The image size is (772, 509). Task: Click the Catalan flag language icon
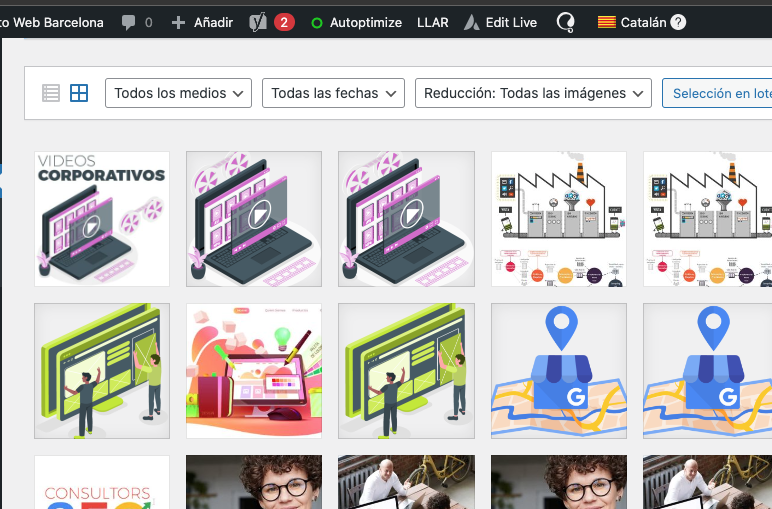(x=606, y=22)
